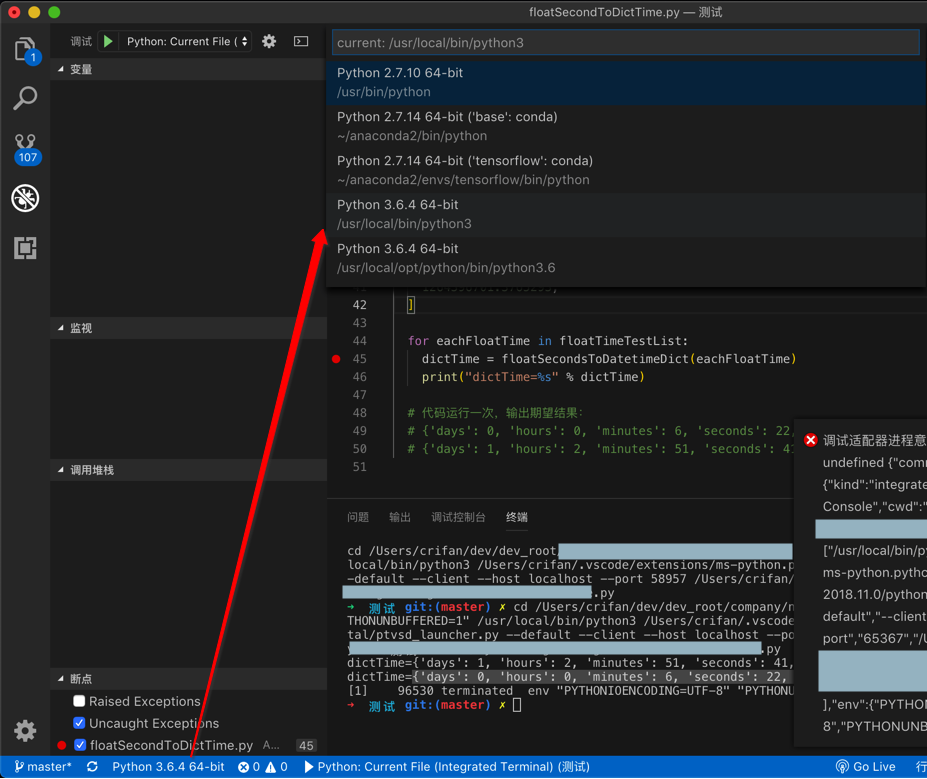
Task: Toggle the floatSecondToDictTime.py breakpoint checkbox
Action: click(x=79, y=745)
